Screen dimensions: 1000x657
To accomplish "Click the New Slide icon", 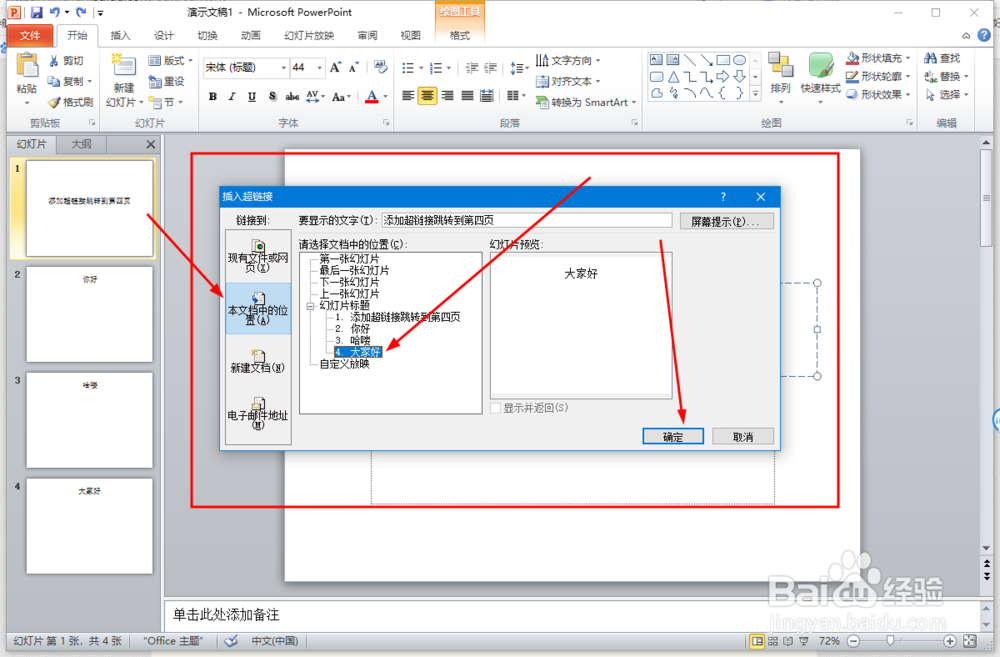I will (x=123, y=66).
